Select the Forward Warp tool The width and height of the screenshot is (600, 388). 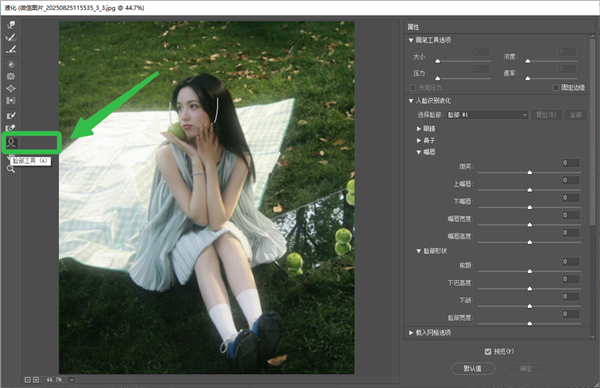tap(11, 25)
